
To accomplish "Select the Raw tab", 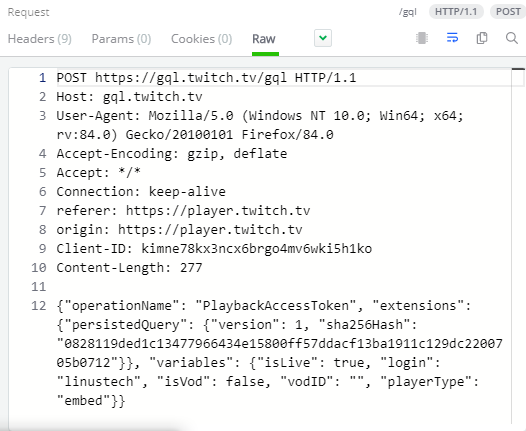I will 264,39.
